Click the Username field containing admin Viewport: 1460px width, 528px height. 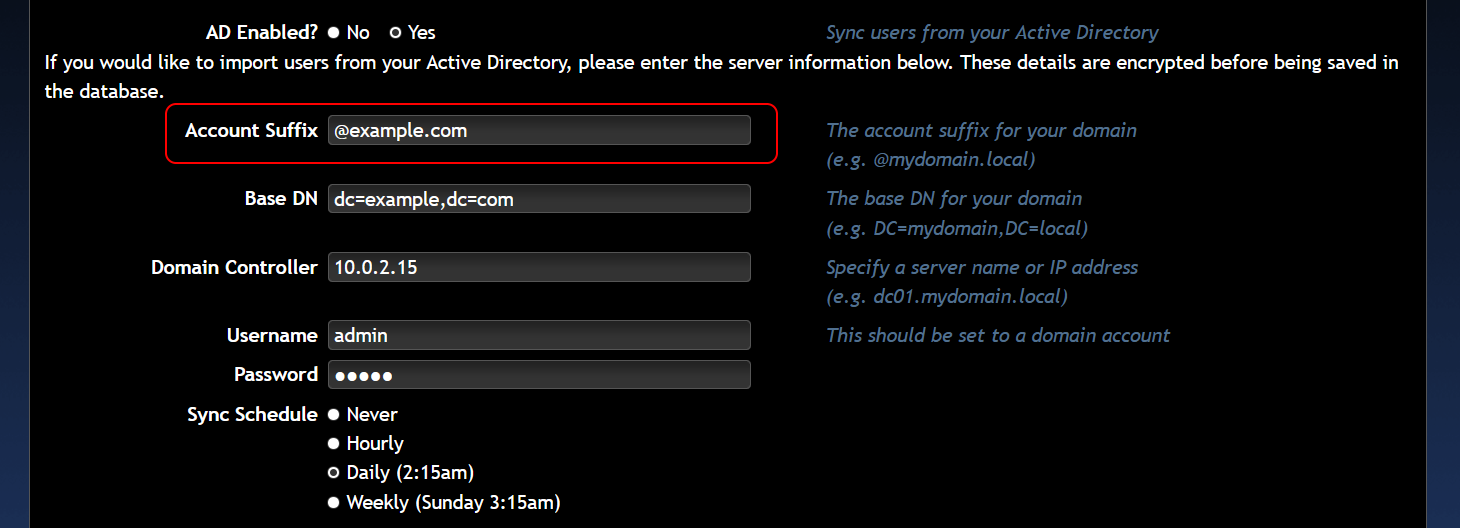(x=539, y=335)
